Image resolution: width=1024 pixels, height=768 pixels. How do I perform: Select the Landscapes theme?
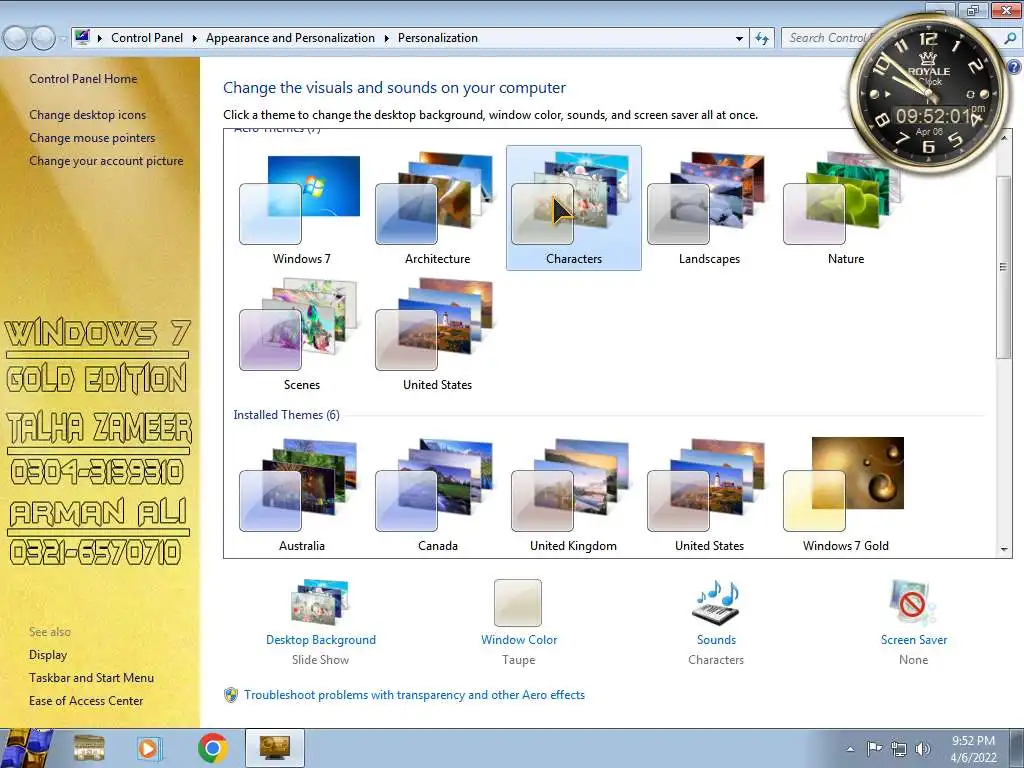[x=709, y=208]
